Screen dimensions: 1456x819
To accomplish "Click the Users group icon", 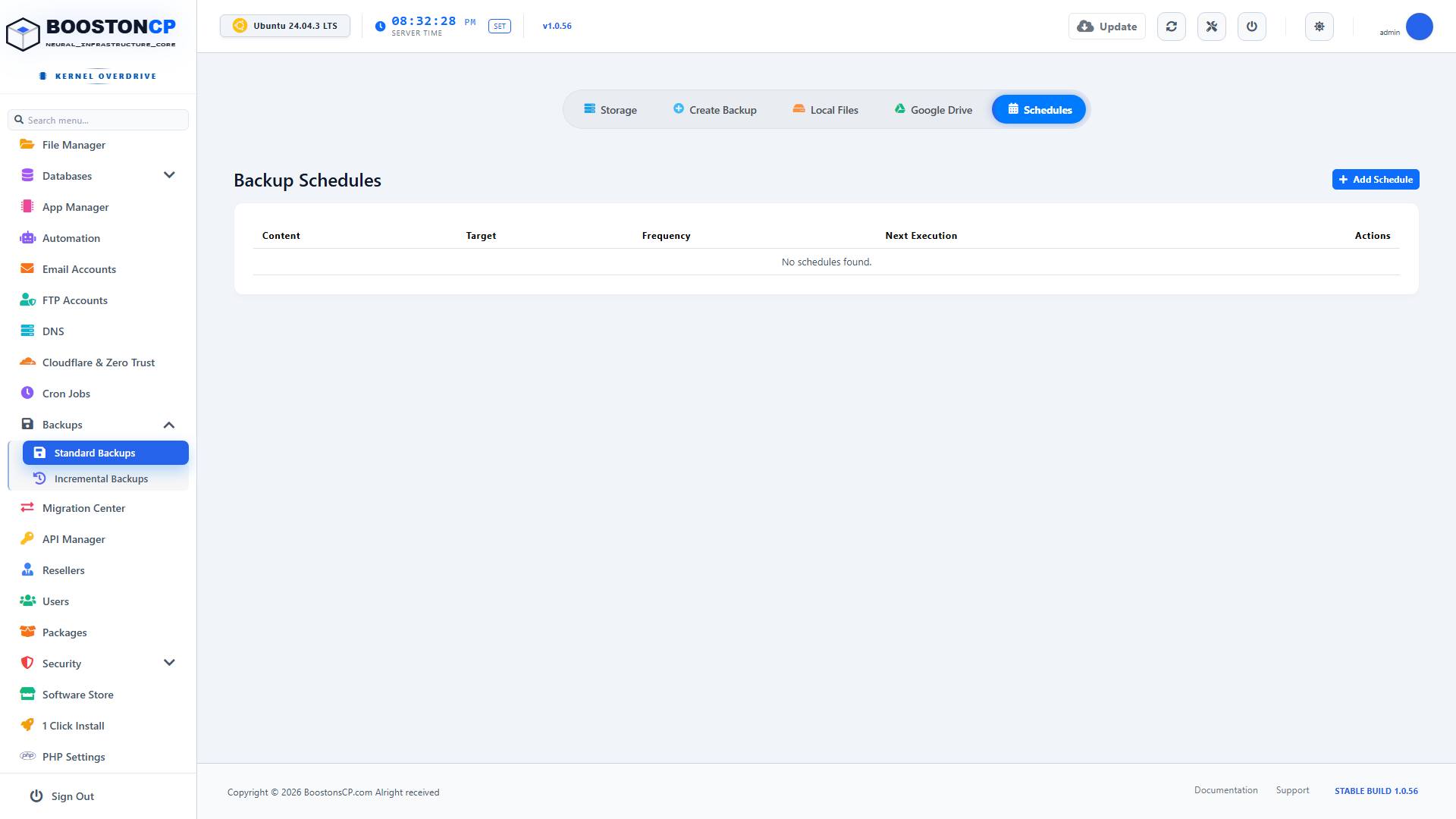I will 27,601.
